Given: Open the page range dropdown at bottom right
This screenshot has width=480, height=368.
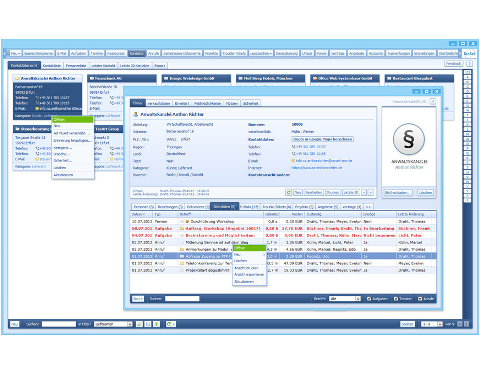Looking at the screenshot, I should 432,324.
